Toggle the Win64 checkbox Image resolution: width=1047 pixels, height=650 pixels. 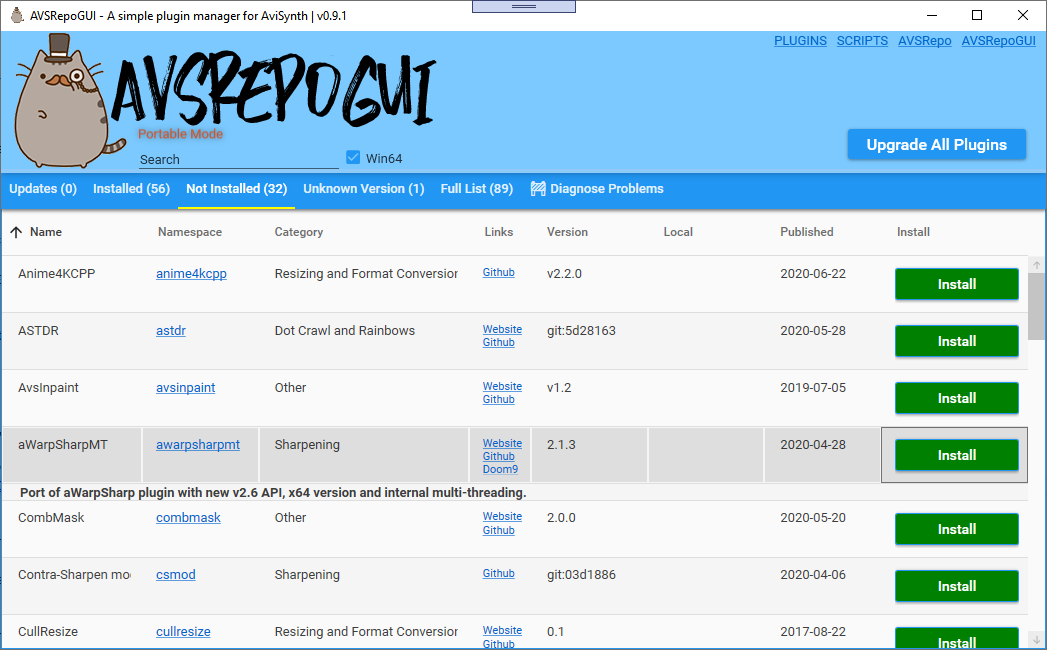tap(353, 158)
